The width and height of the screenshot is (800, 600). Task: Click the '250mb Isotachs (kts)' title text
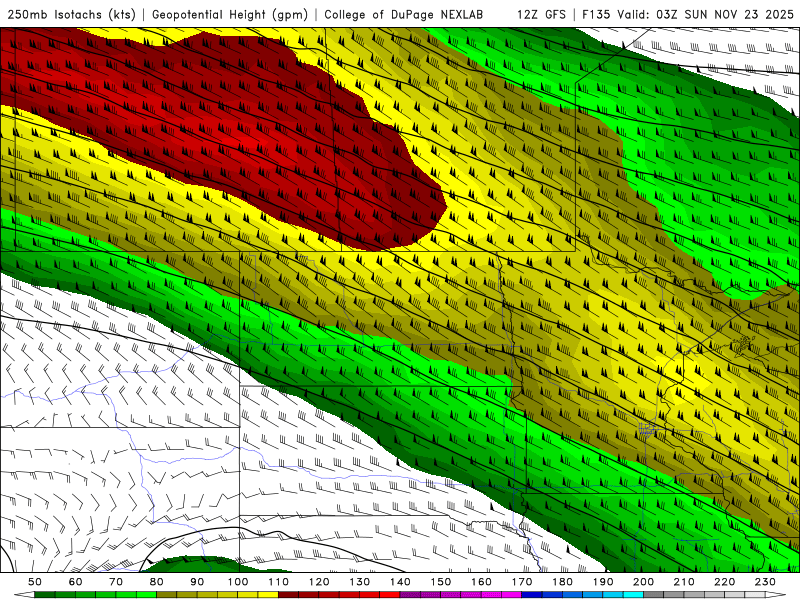tap(71, 14)
